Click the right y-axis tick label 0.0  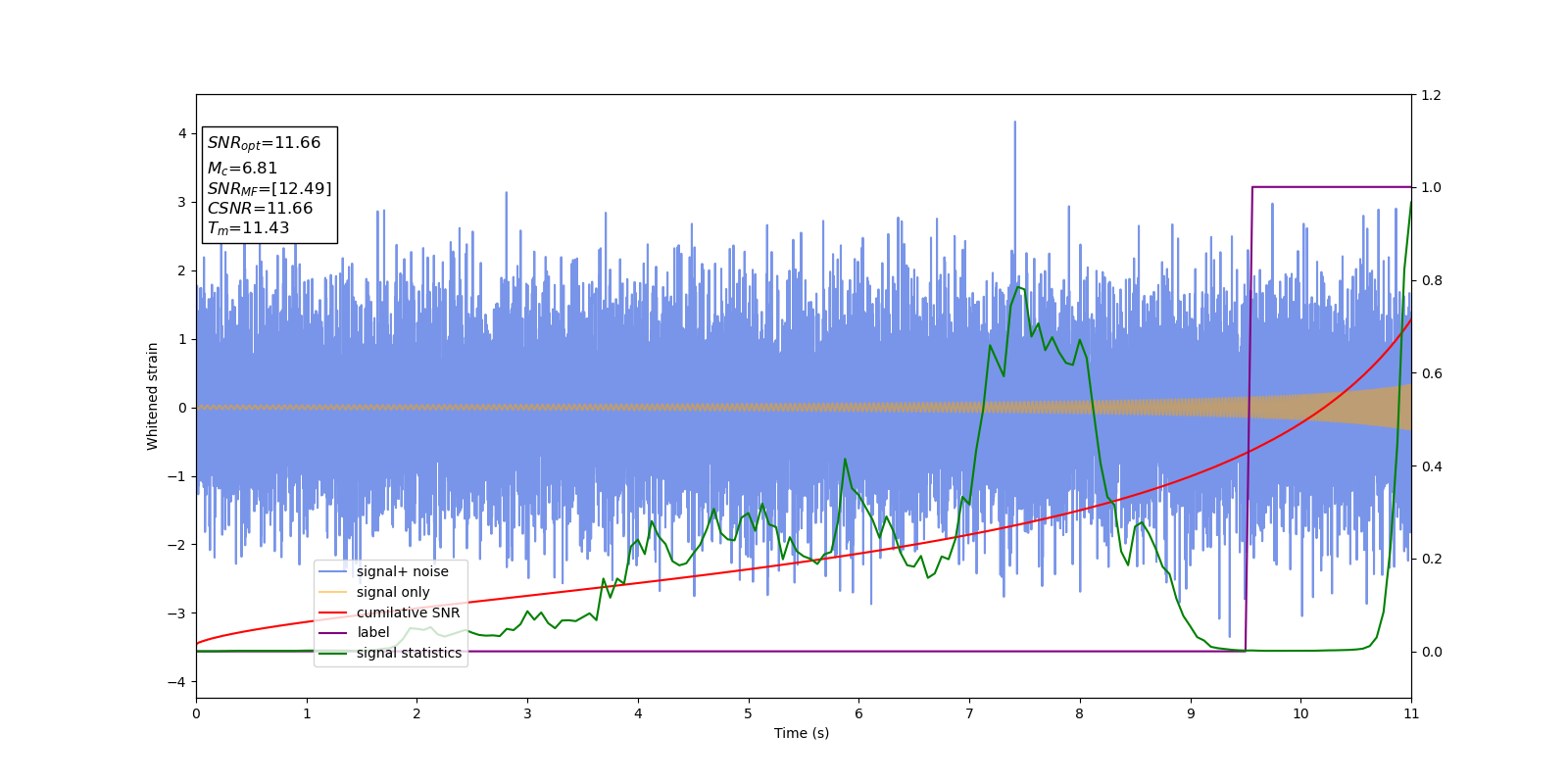[1431, 652]
